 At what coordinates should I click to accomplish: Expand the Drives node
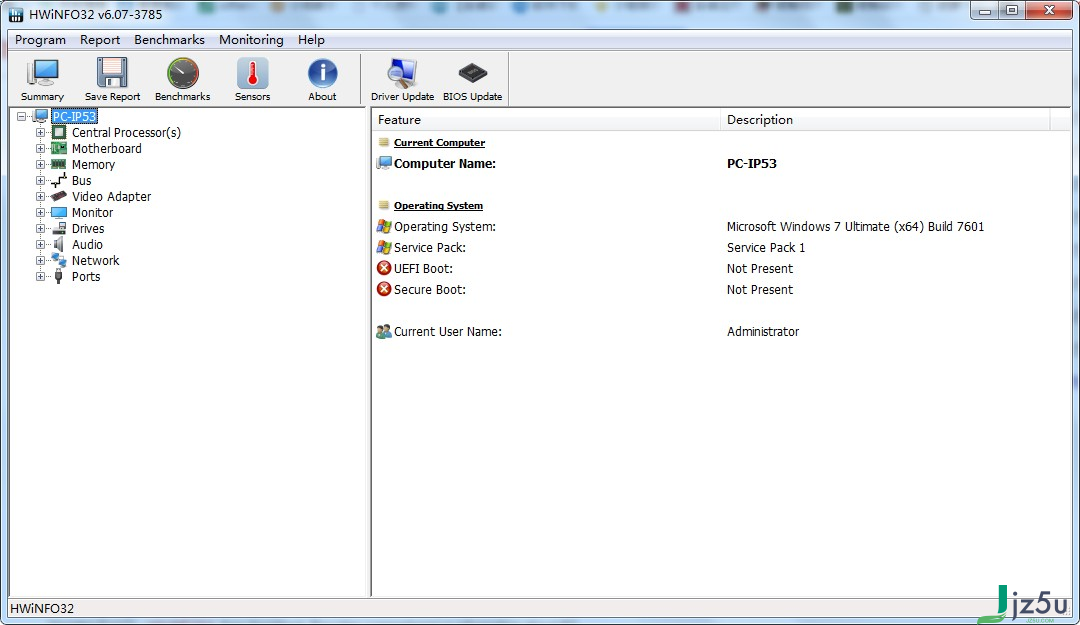(40, 228)
